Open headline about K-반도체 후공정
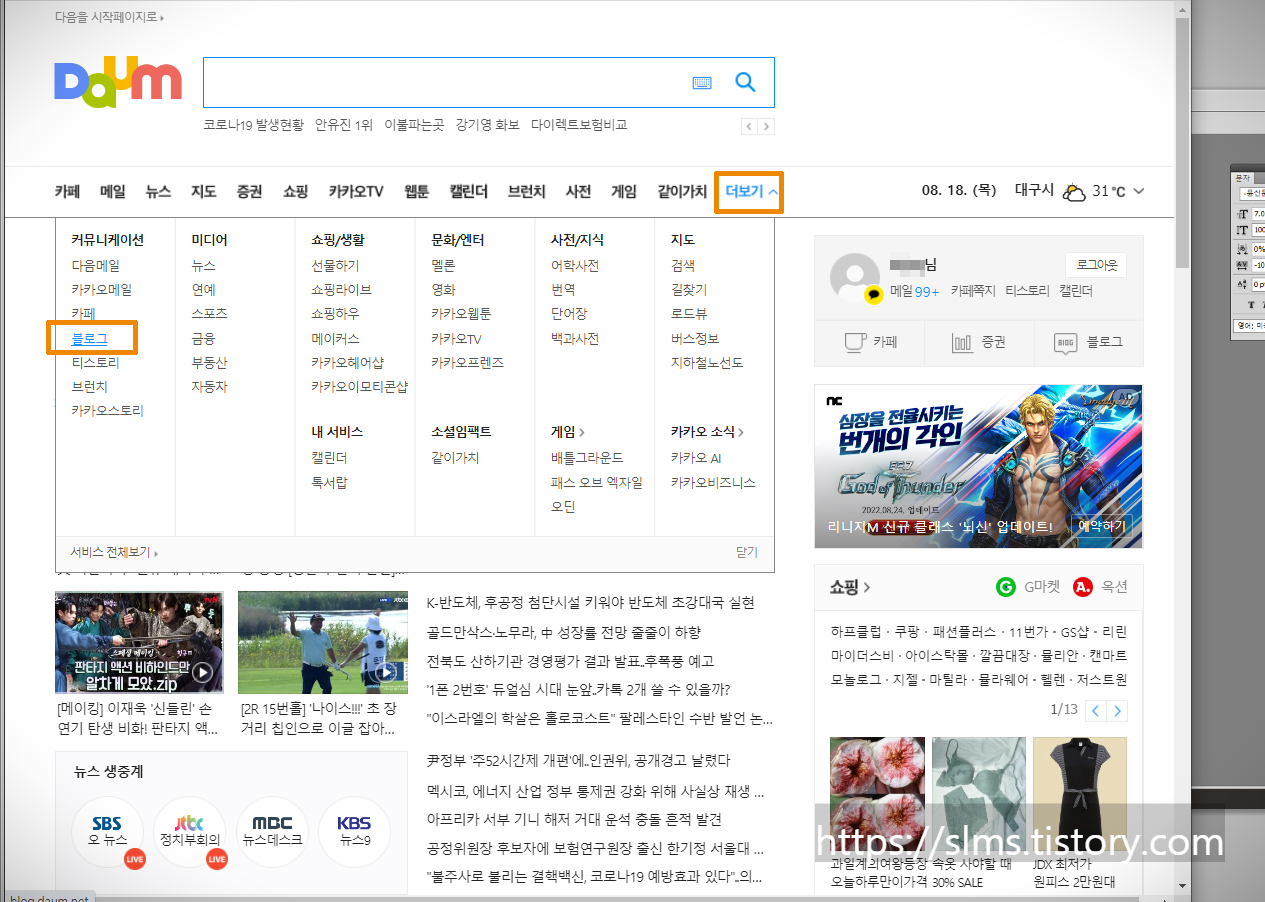Viewport: 1265px width, 902px height. (590, 603)
